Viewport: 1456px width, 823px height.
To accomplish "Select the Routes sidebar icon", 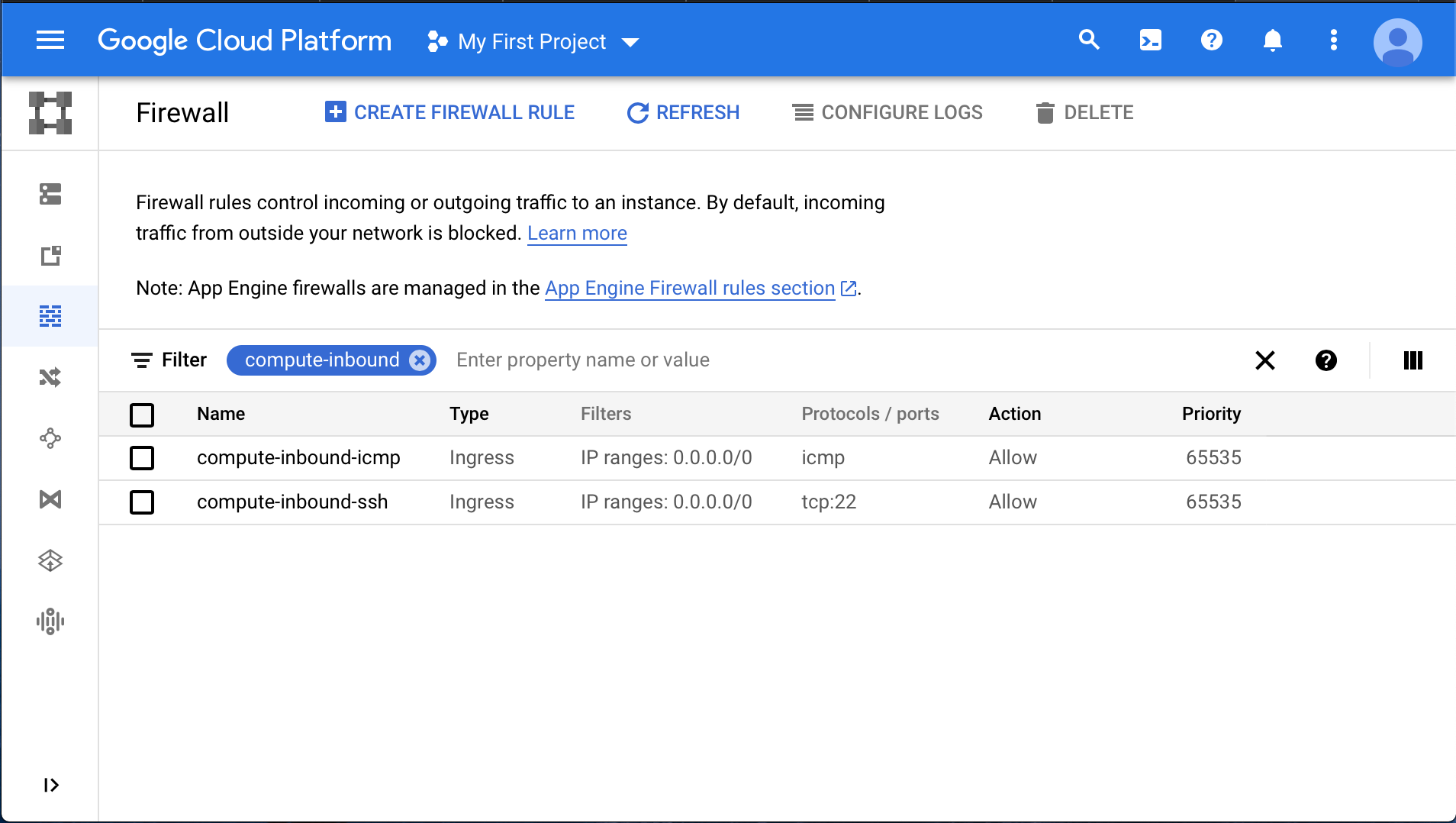I will tap(50, 376).
